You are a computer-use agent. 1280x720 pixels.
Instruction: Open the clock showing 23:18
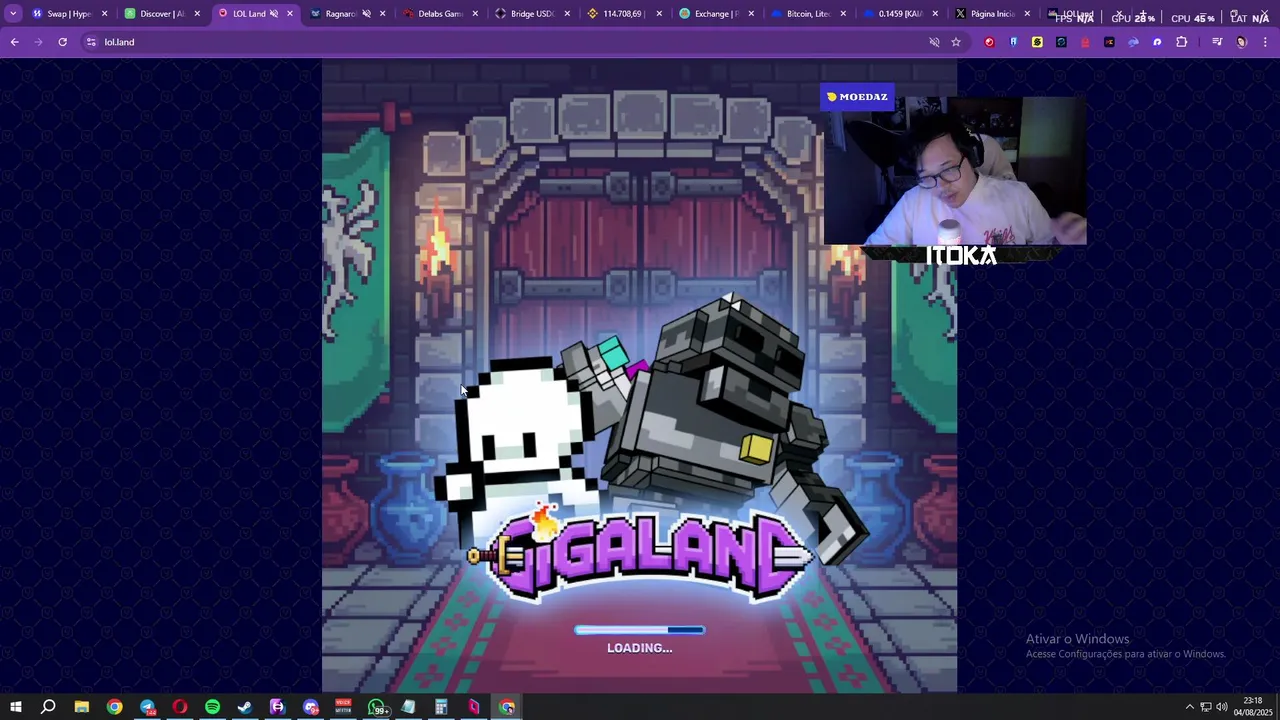pyautogui.click(x=1252, y=706)
